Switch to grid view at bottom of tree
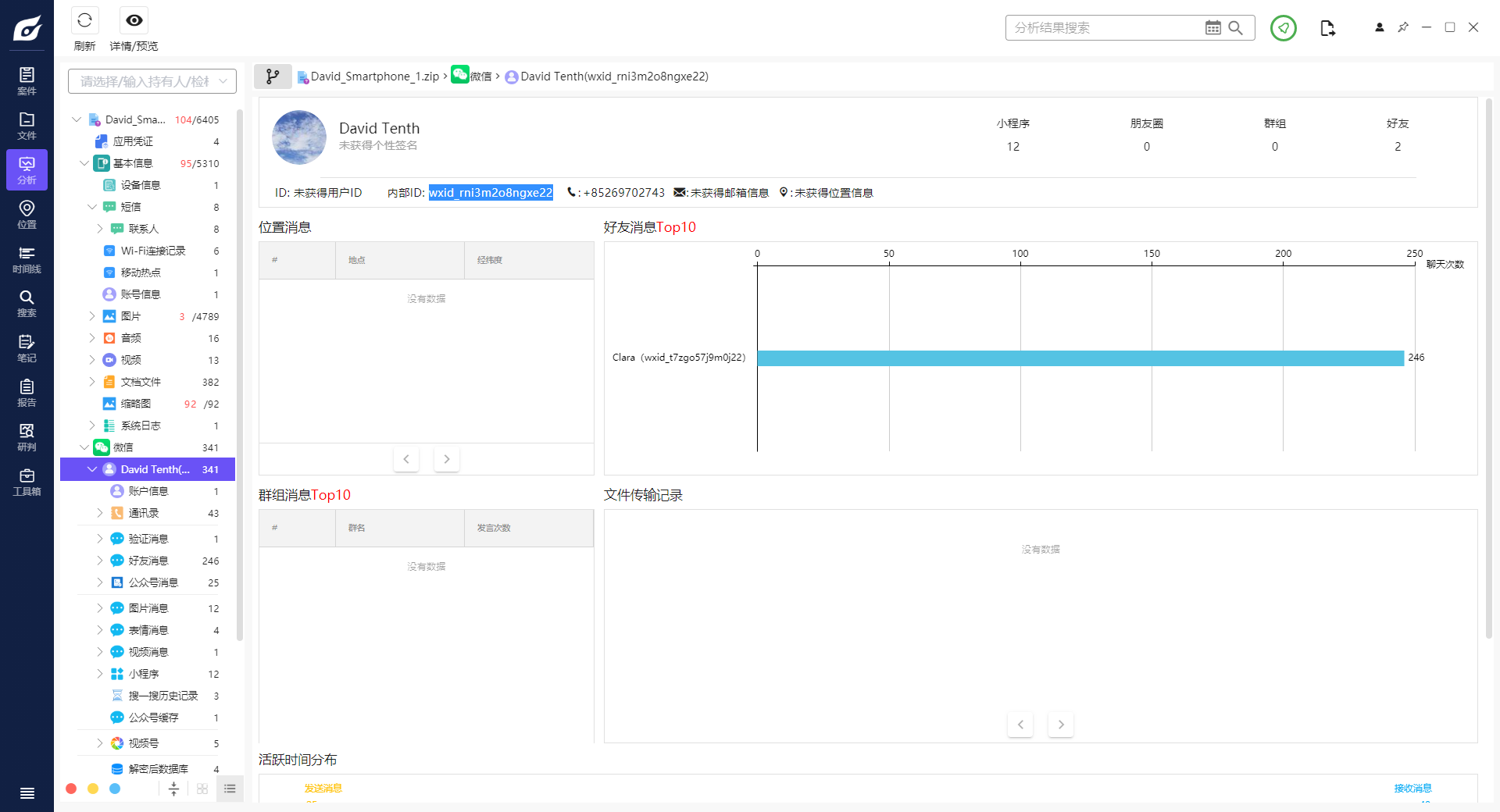The width and height of the screenshot is (1500, 812). tap(202, 789)
